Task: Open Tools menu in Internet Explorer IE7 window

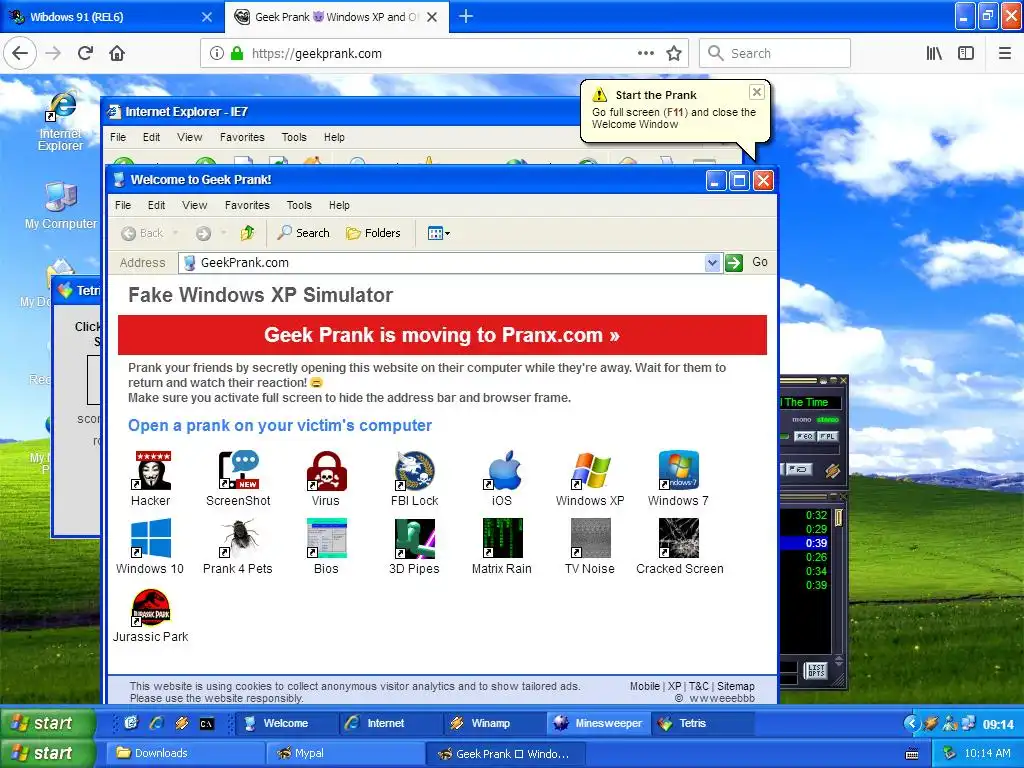Action: click(x=294, y=137)
